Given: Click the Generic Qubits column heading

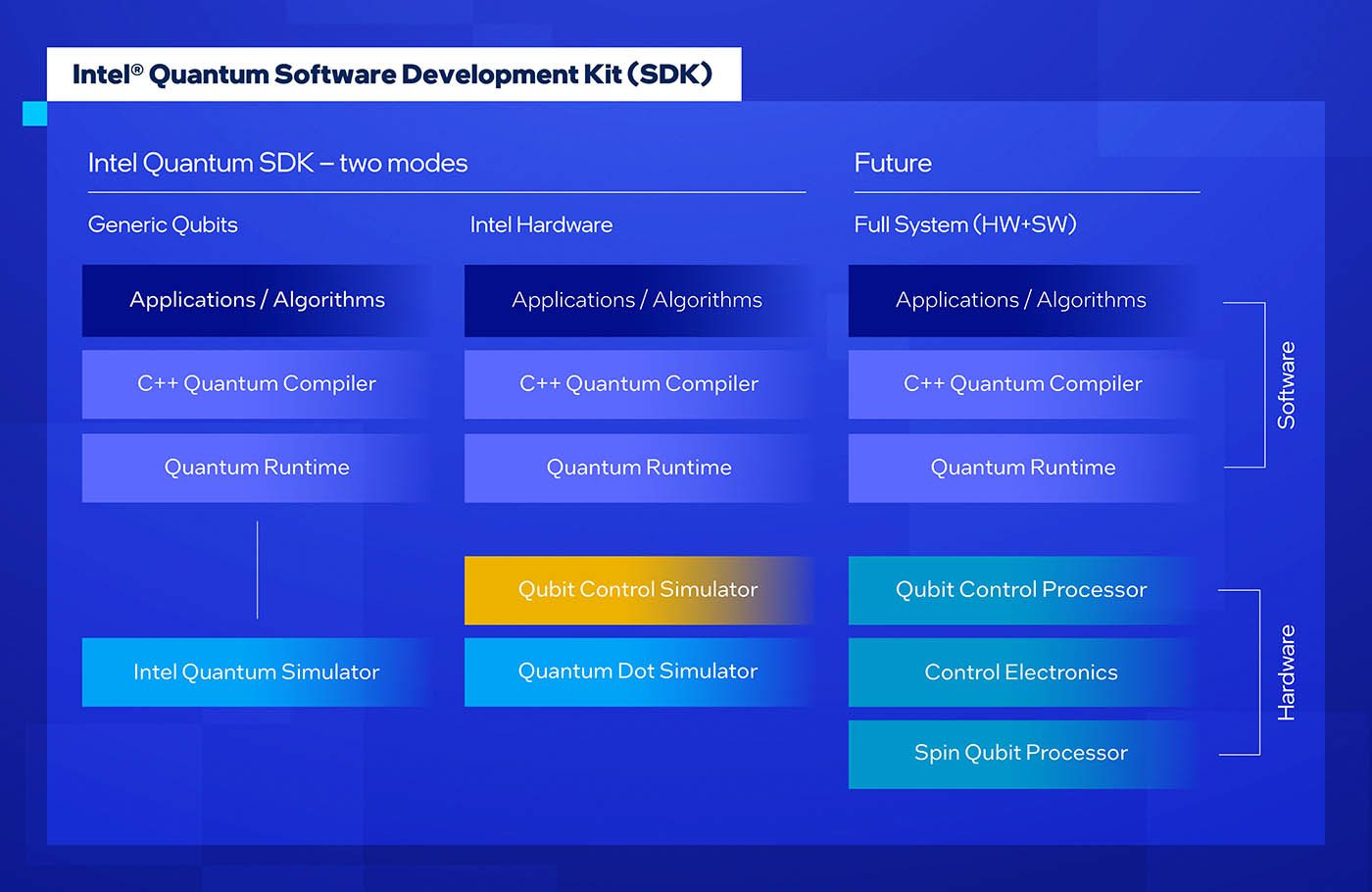Looking at the screenshot, I should click(x=163, y=224).
